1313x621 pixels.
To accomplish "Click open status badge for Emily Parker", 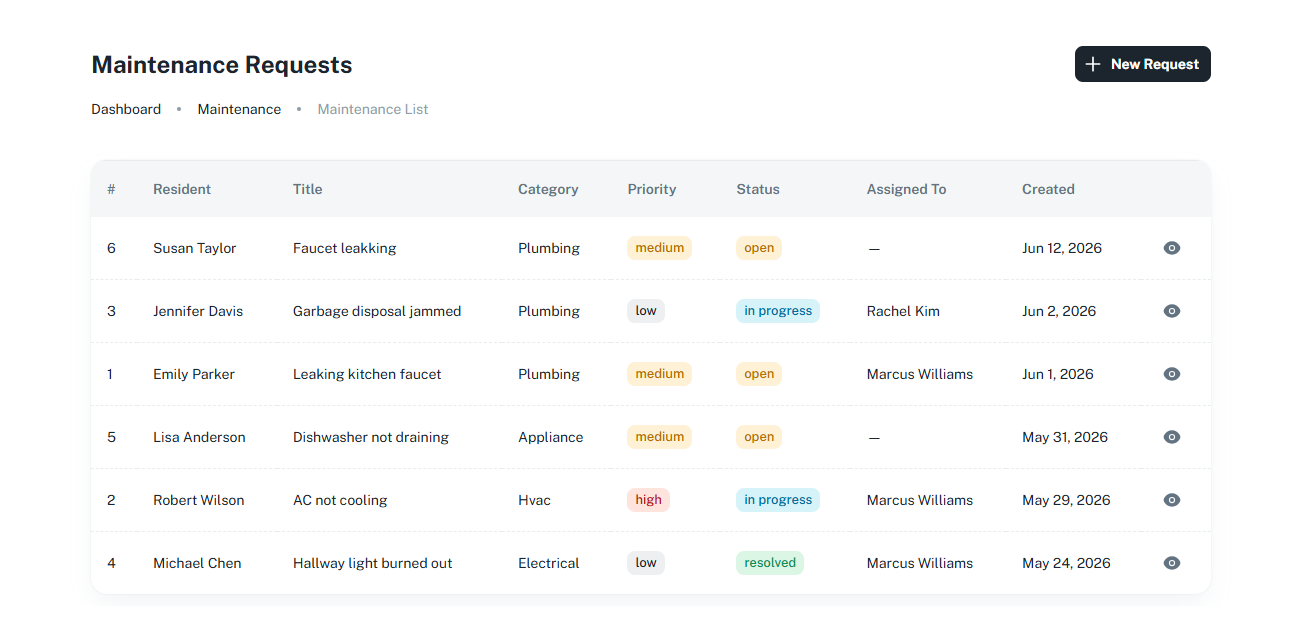I will pos(759,374).
